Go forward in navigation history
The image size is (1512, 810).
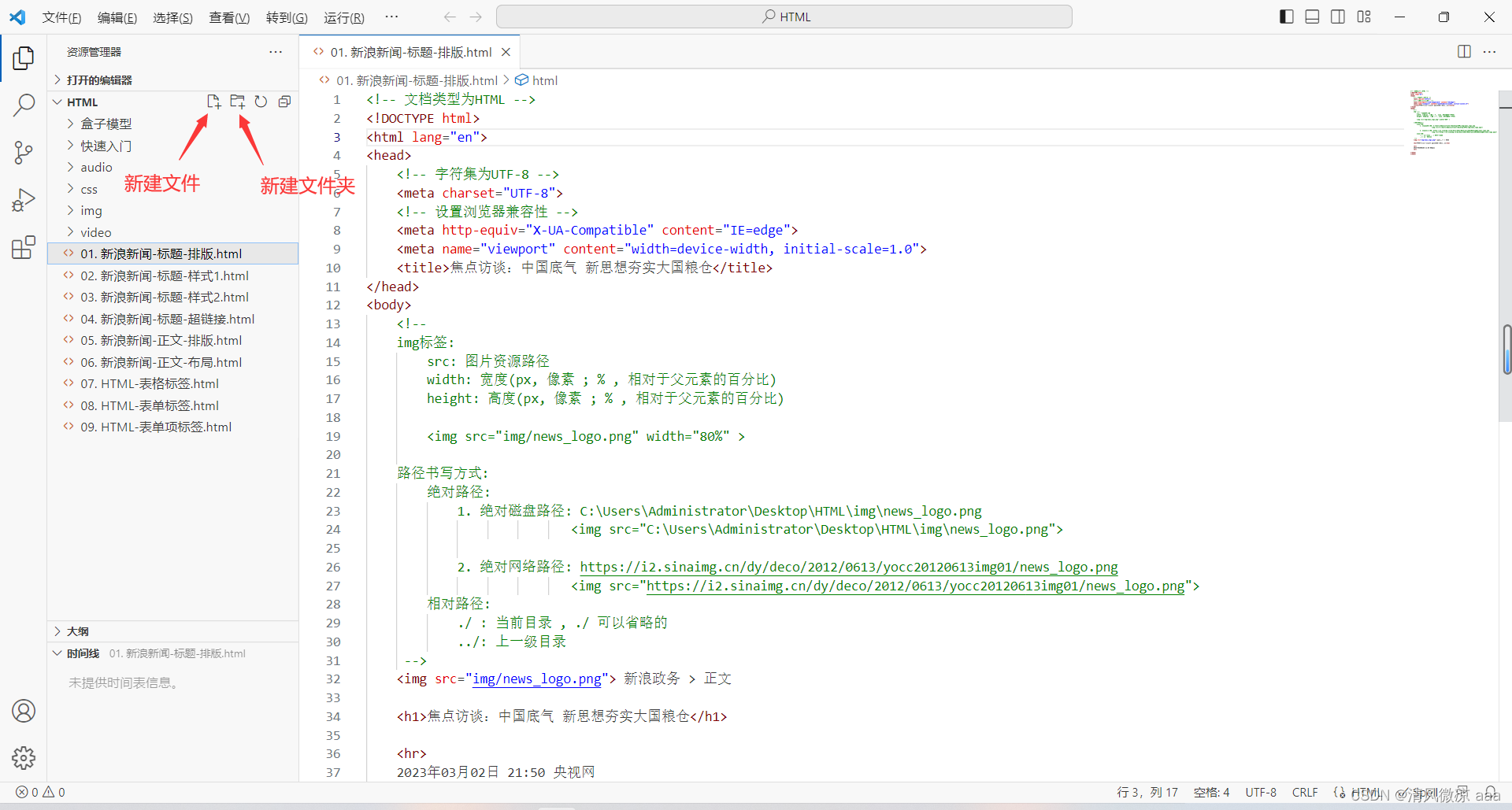(476, 17)
